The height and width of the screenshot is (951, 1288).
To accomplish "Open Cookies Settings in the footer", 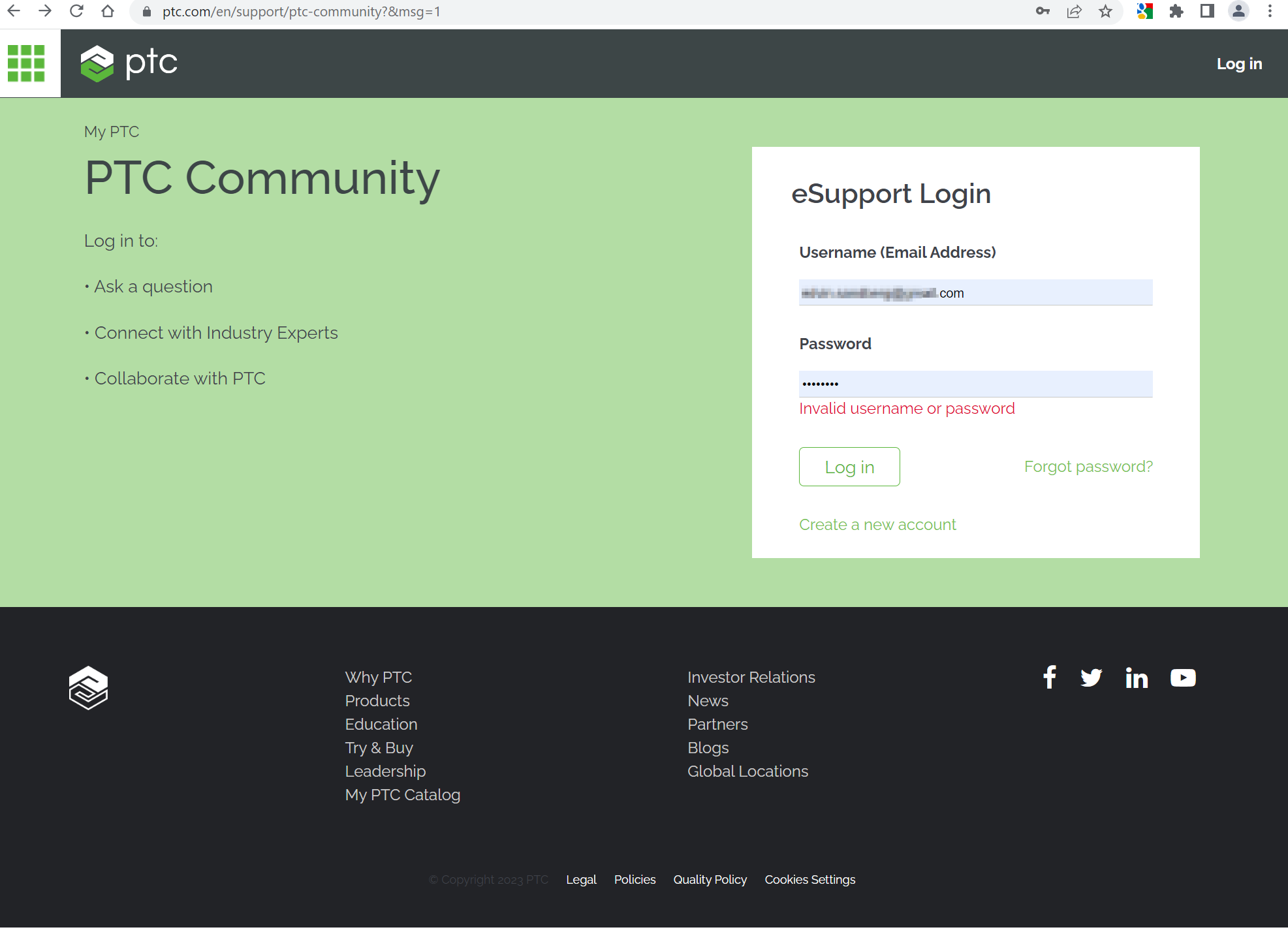I will point(809,879).
